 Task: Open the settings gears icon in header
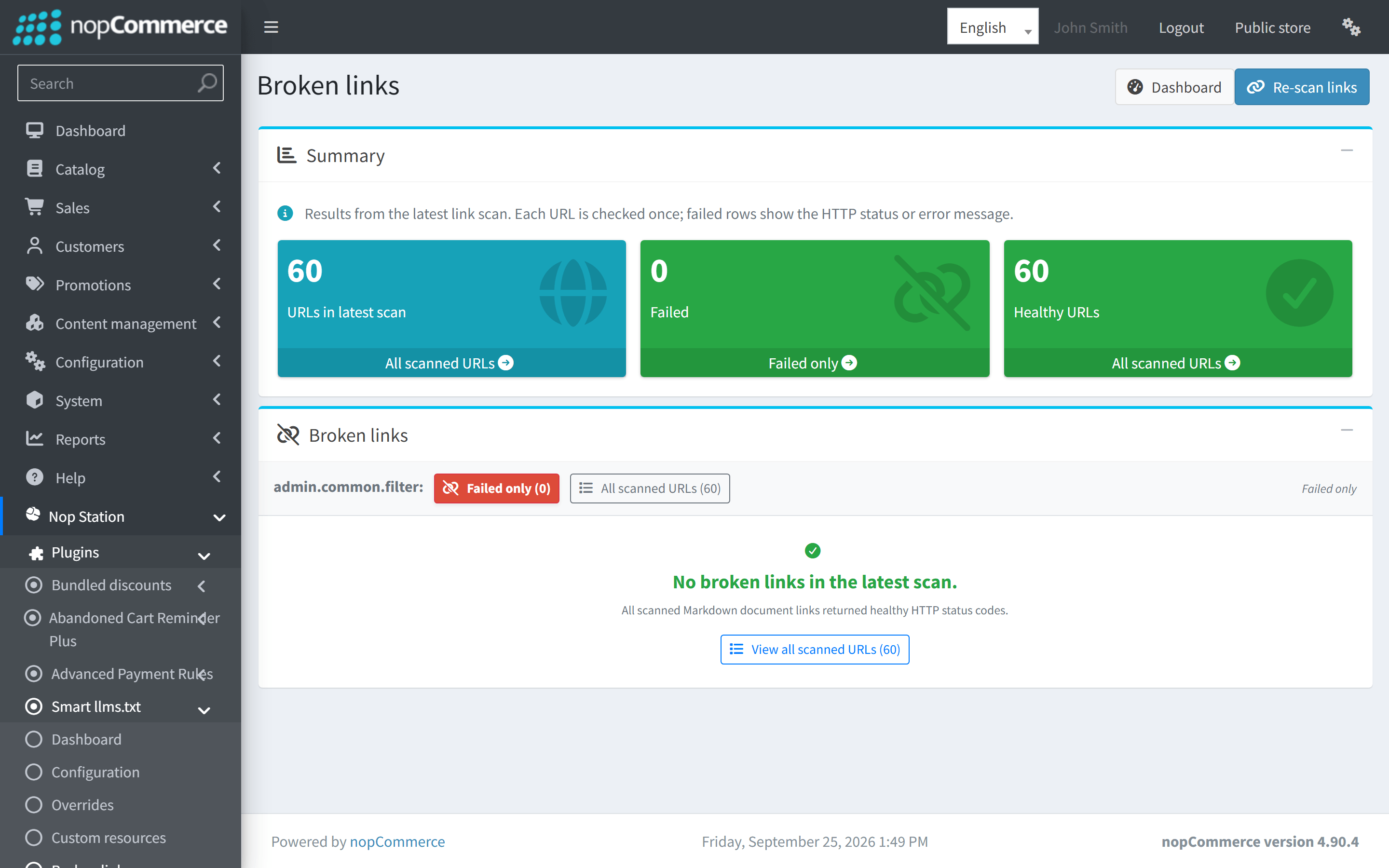(1351, 27)
